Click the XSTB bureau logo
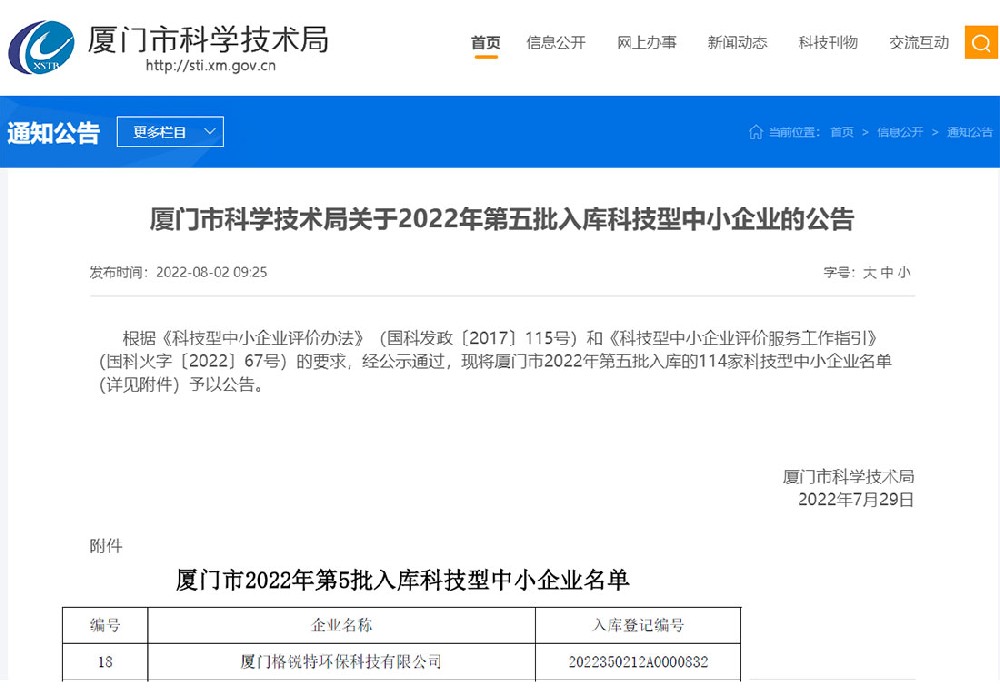Image resolution: width=1000 pixels, height=690 pixels. tap(41, 47)
